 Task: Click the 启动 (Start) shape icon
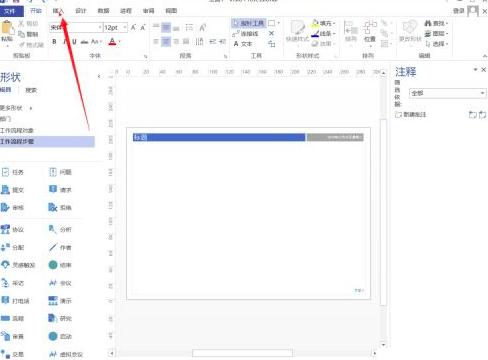pyautogui.click(x=53, y=336)
